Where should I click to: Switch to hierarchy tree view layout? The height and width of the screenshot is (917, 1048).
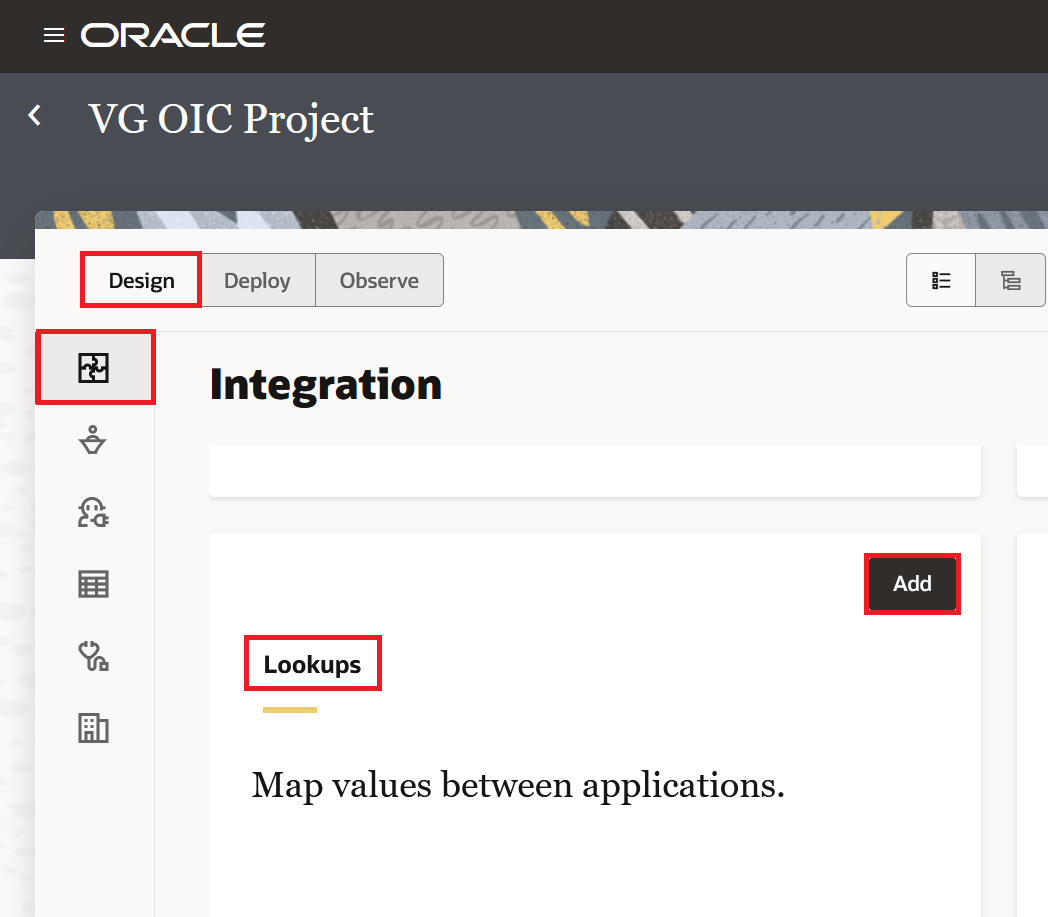[x=1011, y=281]
